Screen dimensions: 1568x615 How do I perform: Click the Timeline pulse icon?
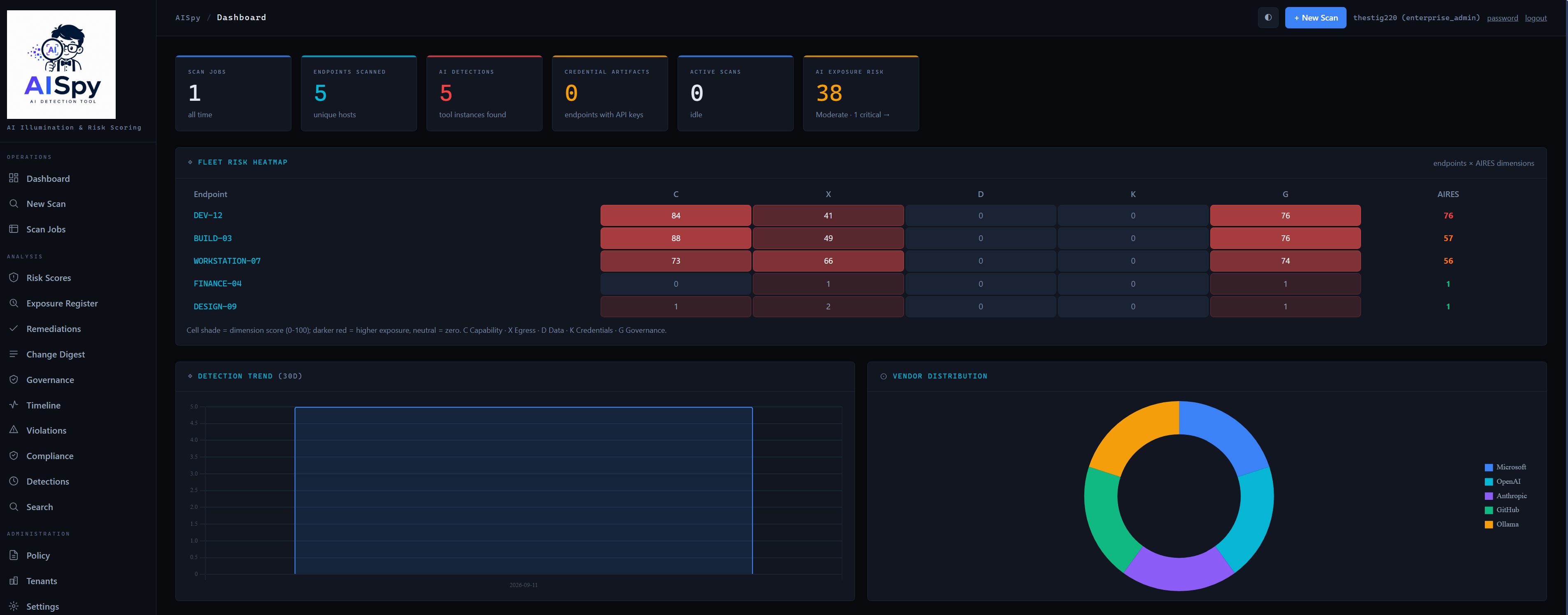click(14, 404)
